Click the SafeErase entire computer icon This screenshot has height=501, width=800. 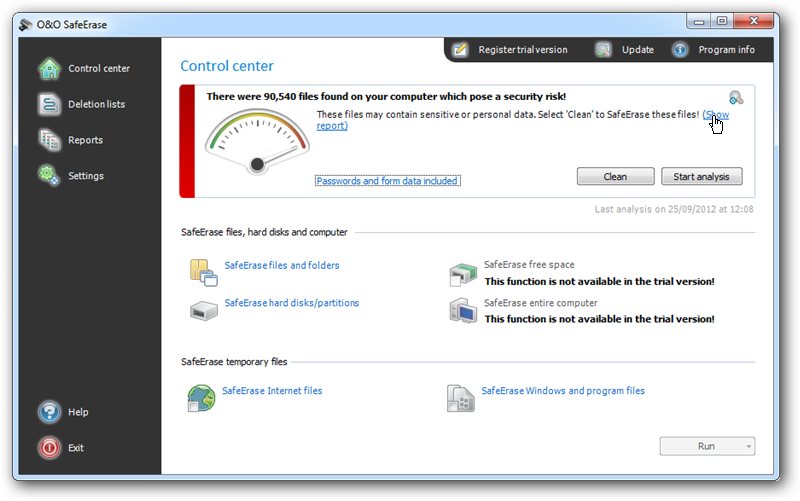(463, 311)
